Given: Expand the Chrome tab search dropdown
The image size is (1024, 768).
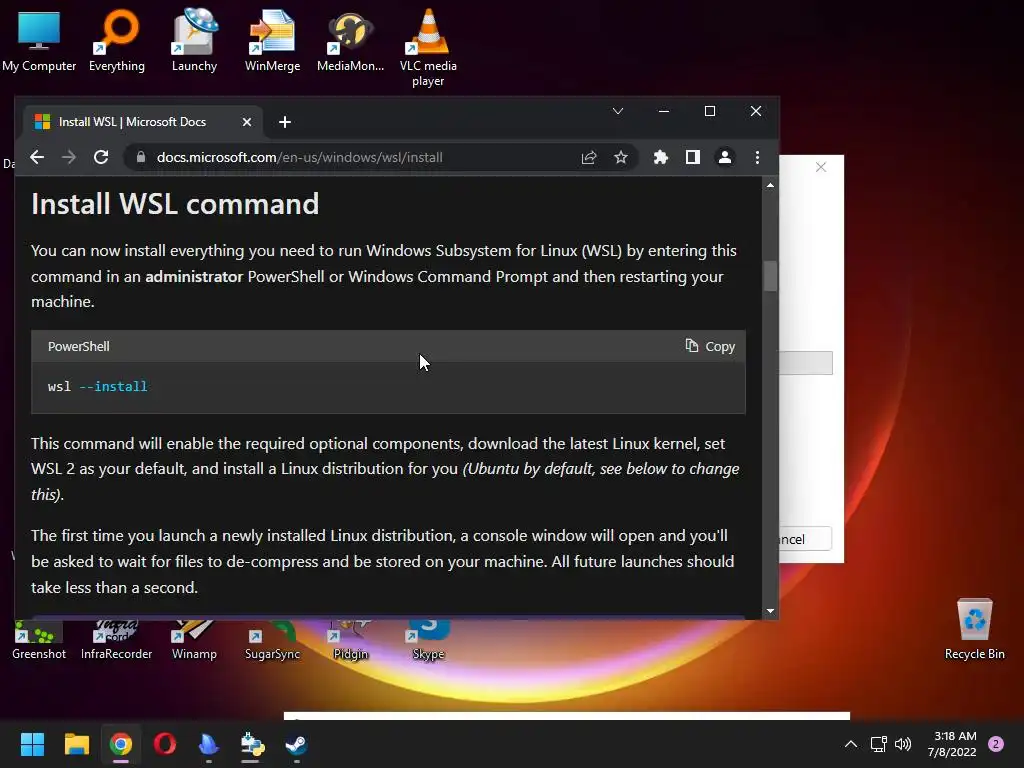Looking at the screenshot, I should click(618, 111).
